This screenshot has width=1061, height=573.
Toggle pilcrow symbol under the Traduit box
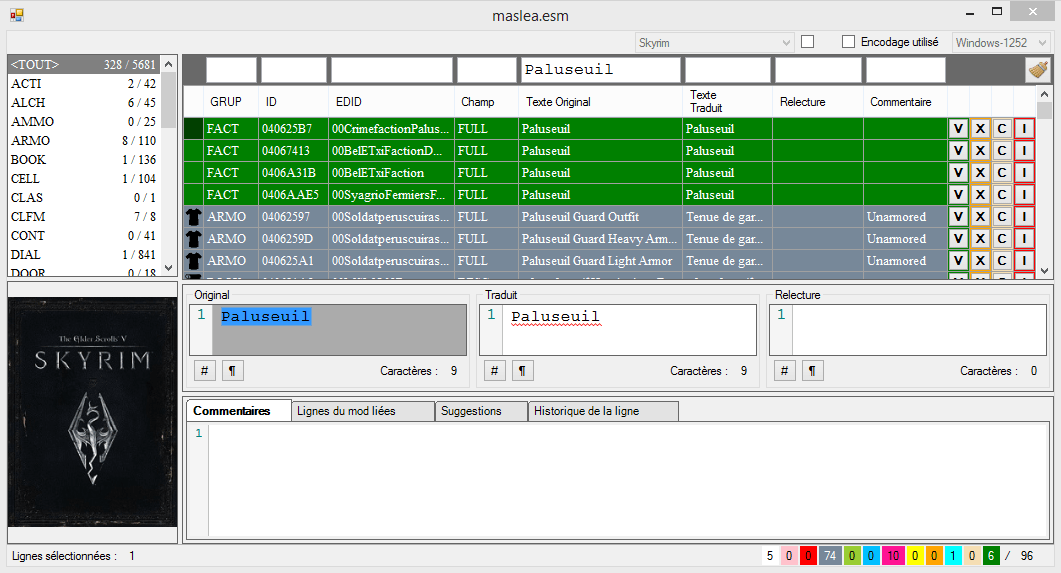coord(522,371)
